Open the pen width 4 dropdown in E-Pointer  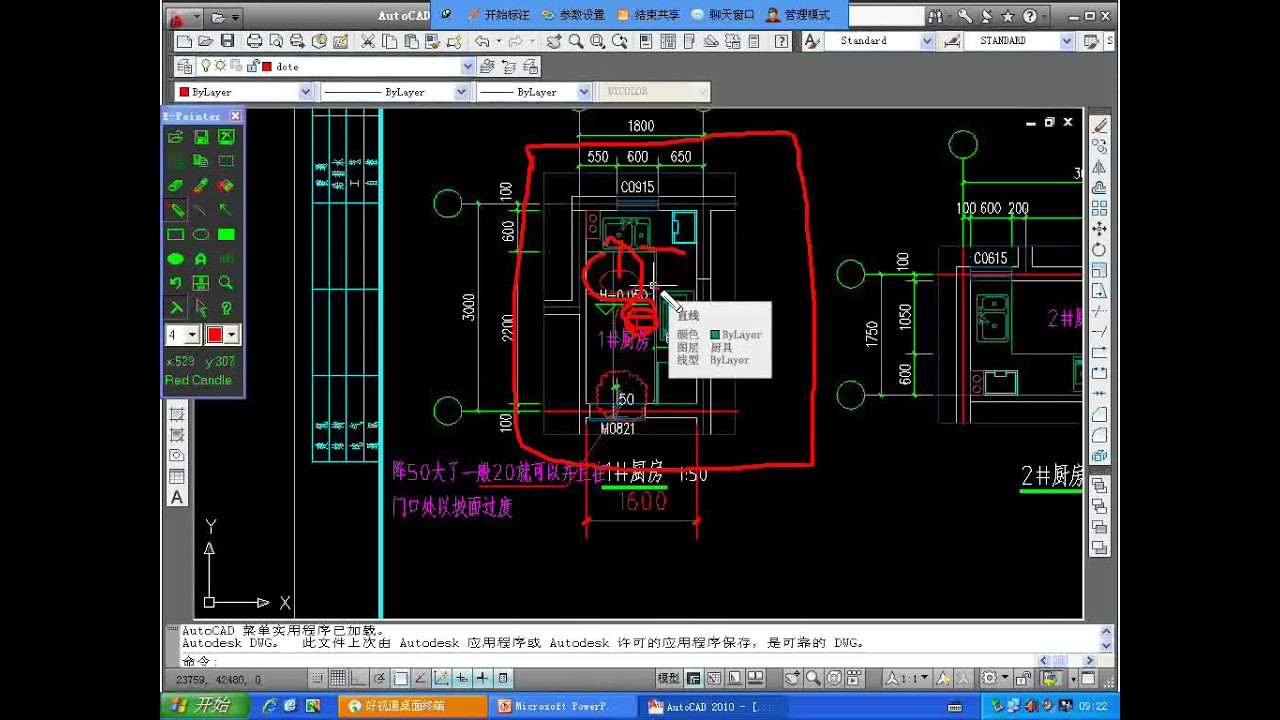coord(191,335)
